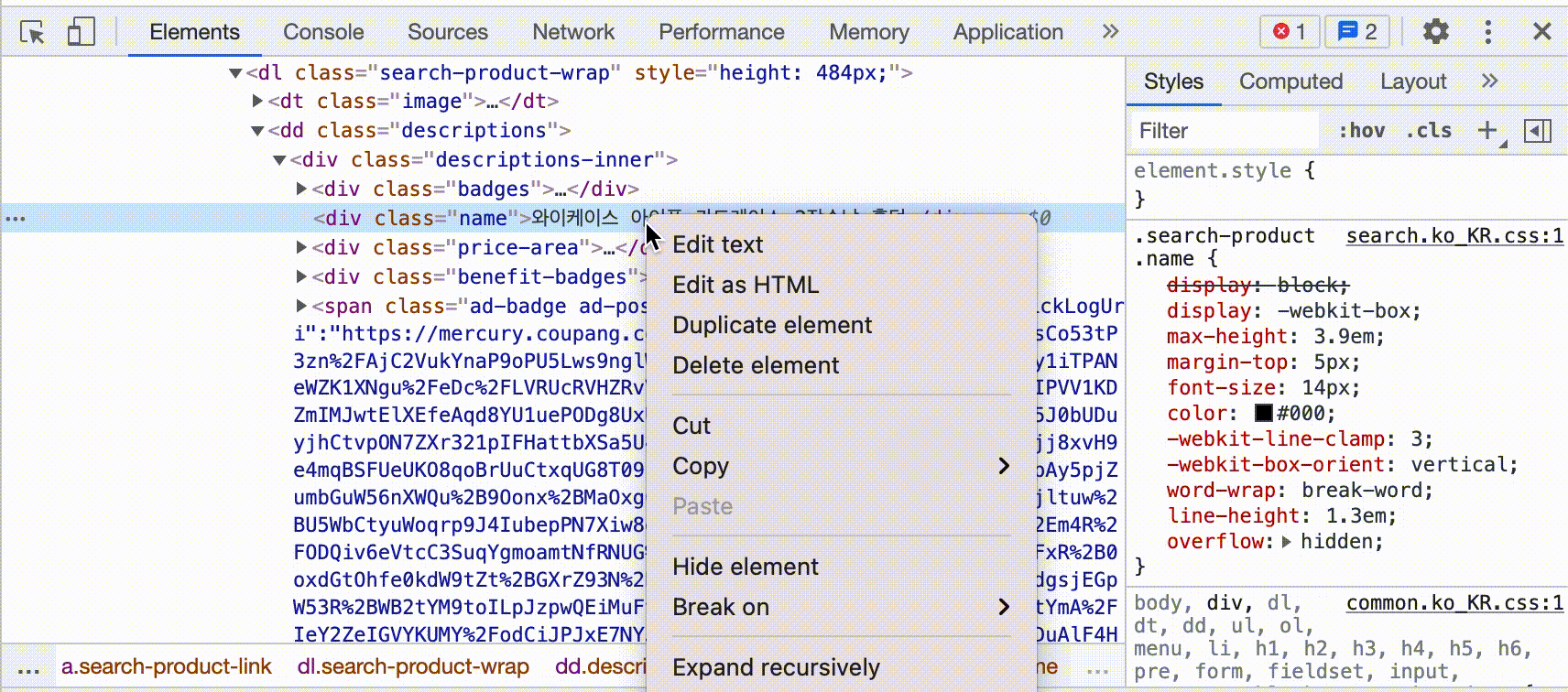
Task: Click the line-height 1.3em declaration
Action: 1281,516
